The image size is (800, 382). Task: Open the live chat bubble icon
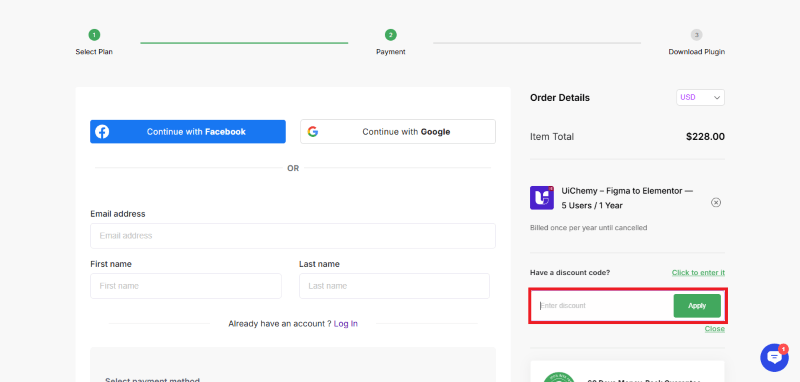[774, 358]
